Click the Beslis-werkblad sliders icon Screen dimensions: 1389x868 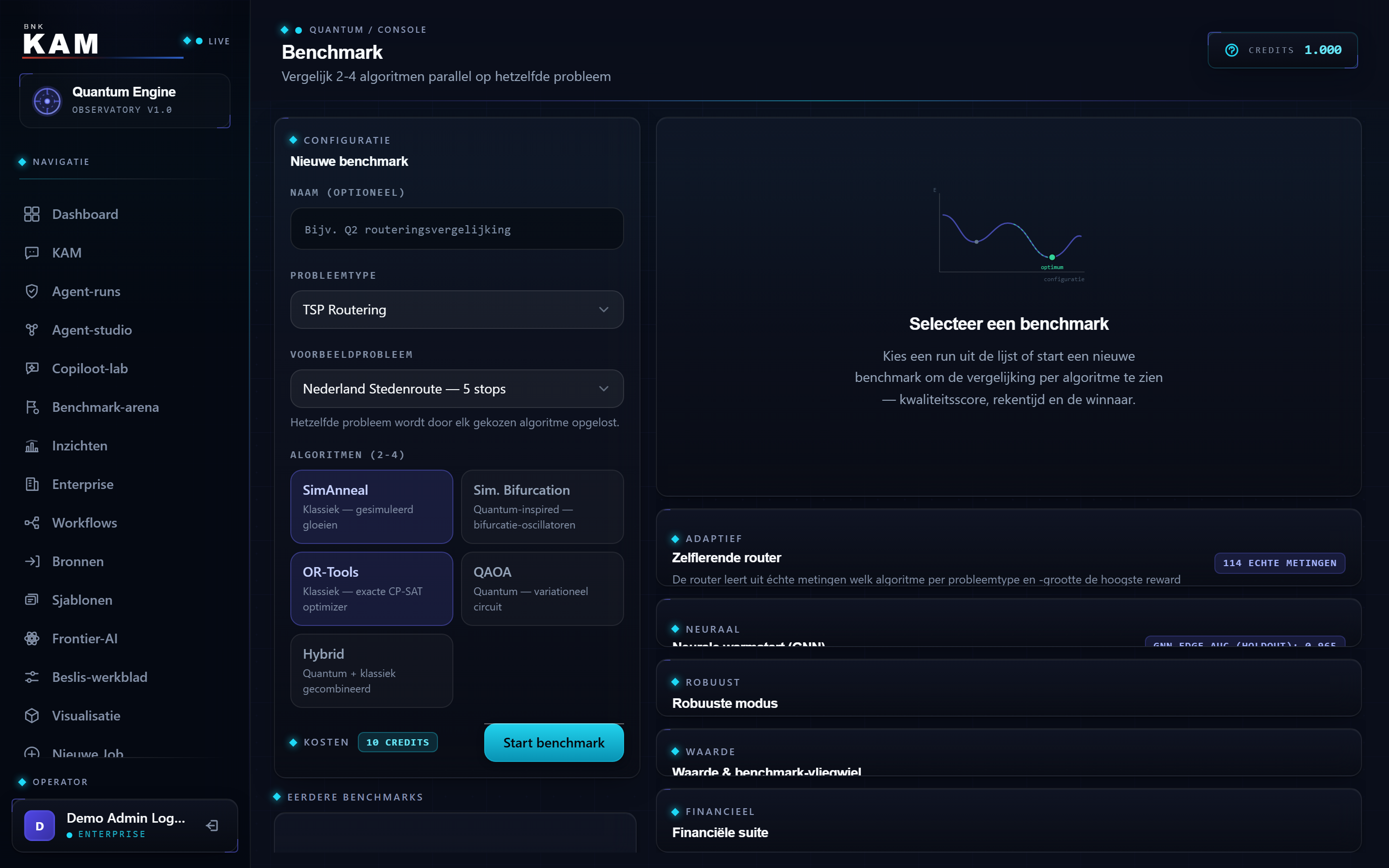pos(31,677)
